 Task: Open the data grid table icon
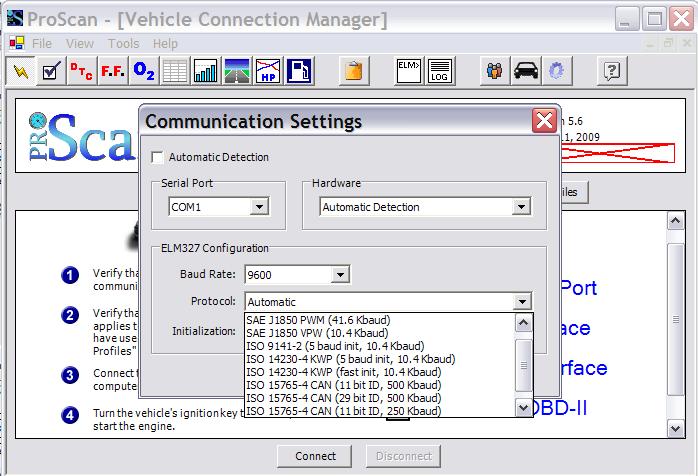pyautogui.click(x=175, y=71)
